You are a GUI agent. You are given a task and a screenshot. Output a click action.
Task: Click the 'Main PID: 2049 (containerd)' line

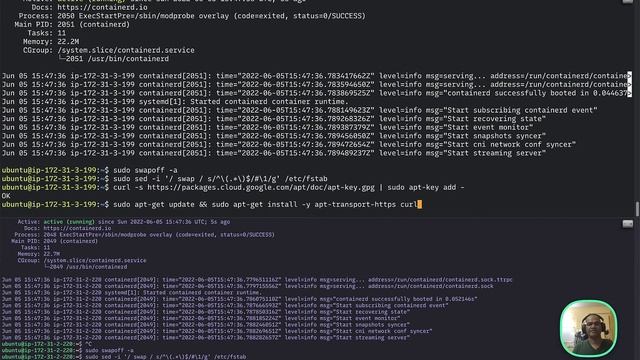pos(54,241)
